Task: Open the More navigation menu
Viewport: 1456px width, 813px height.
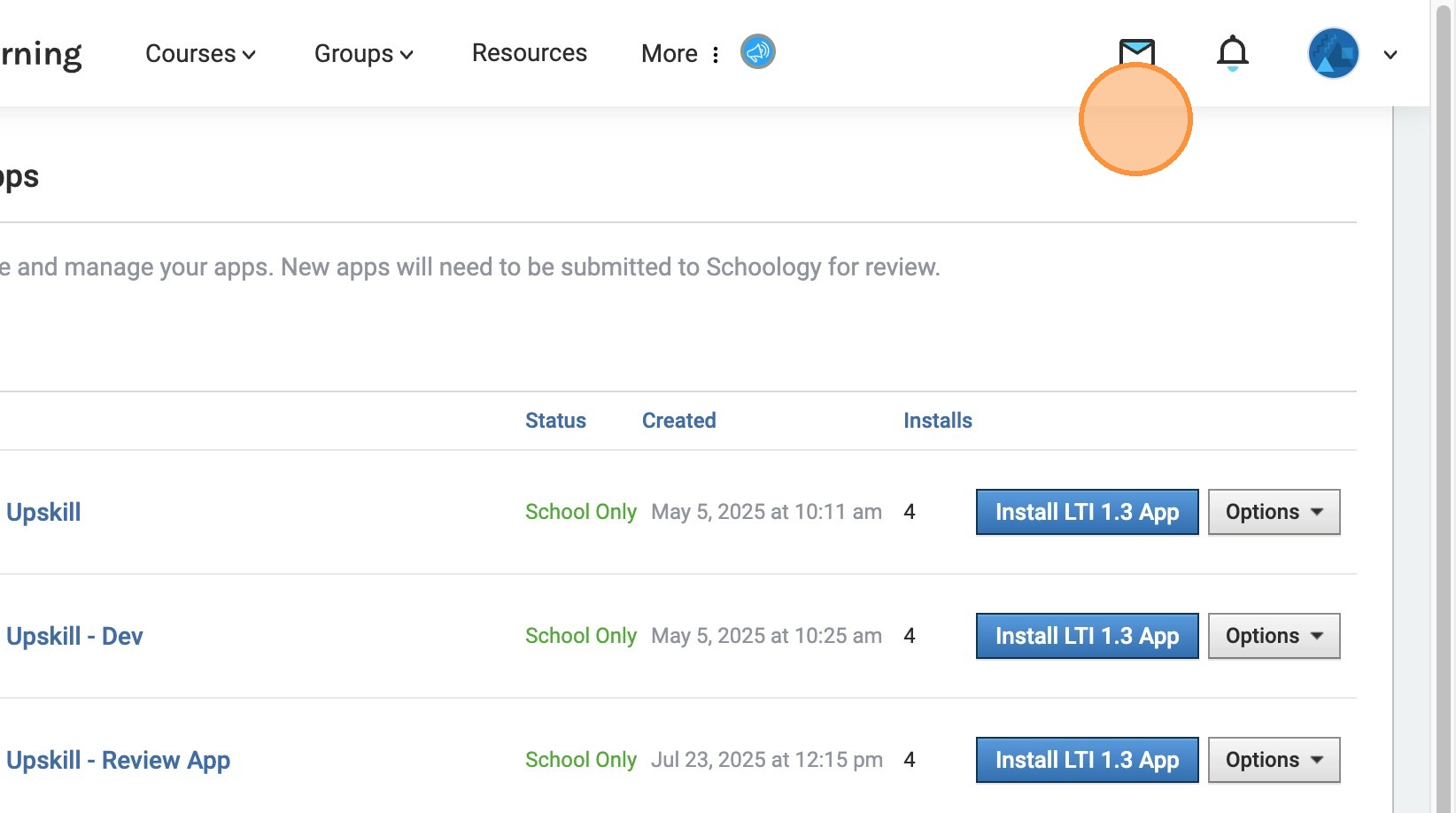Action: click(679, 54)
